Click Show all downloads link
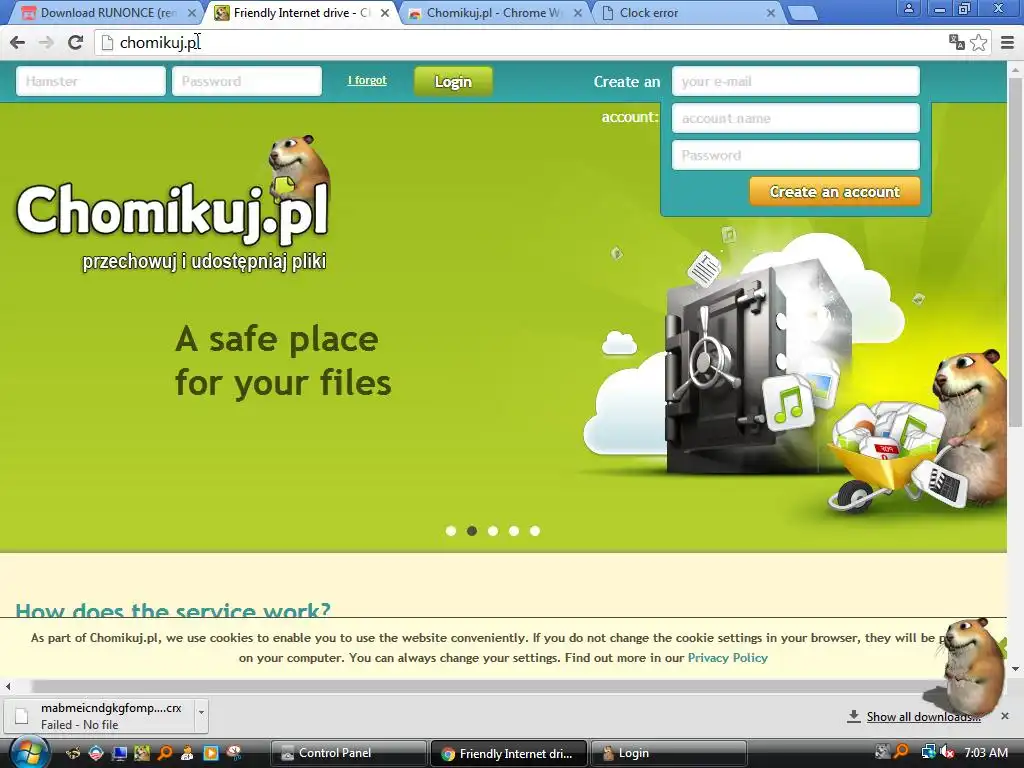Viewport: 1024px width, 768px height. click(923, 716)
